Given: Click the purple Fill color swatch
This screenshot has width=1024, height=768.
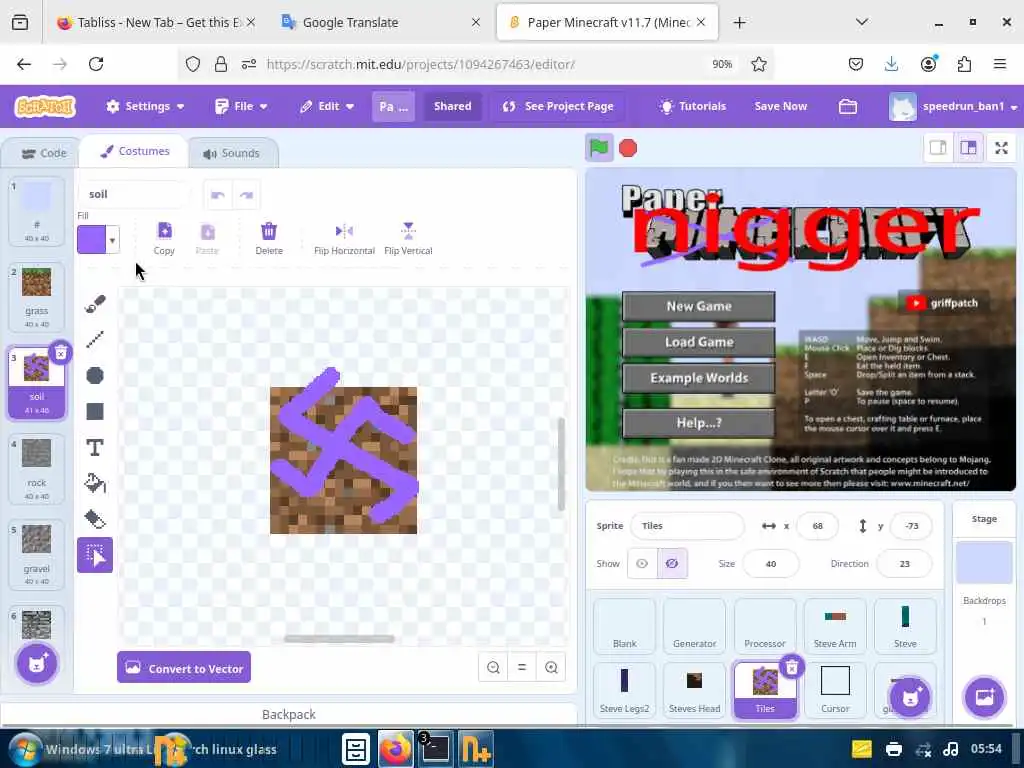Looking at the screenshot, I should (x=91, y=240).
